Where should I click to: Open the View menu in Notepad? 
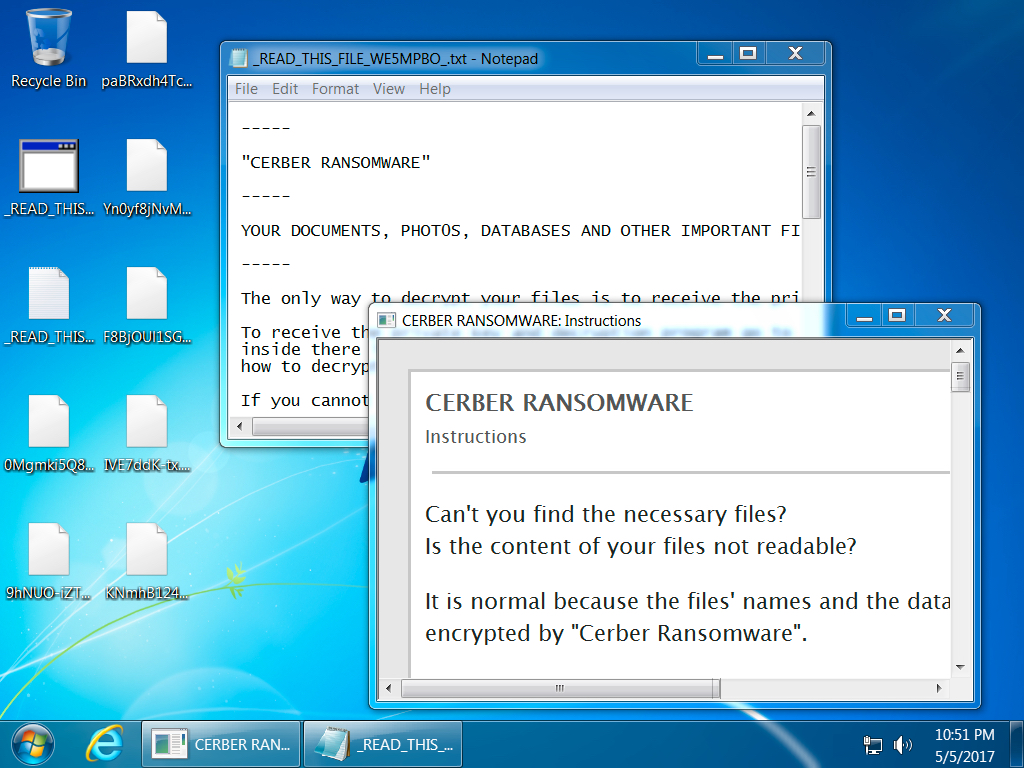(389, 89)
